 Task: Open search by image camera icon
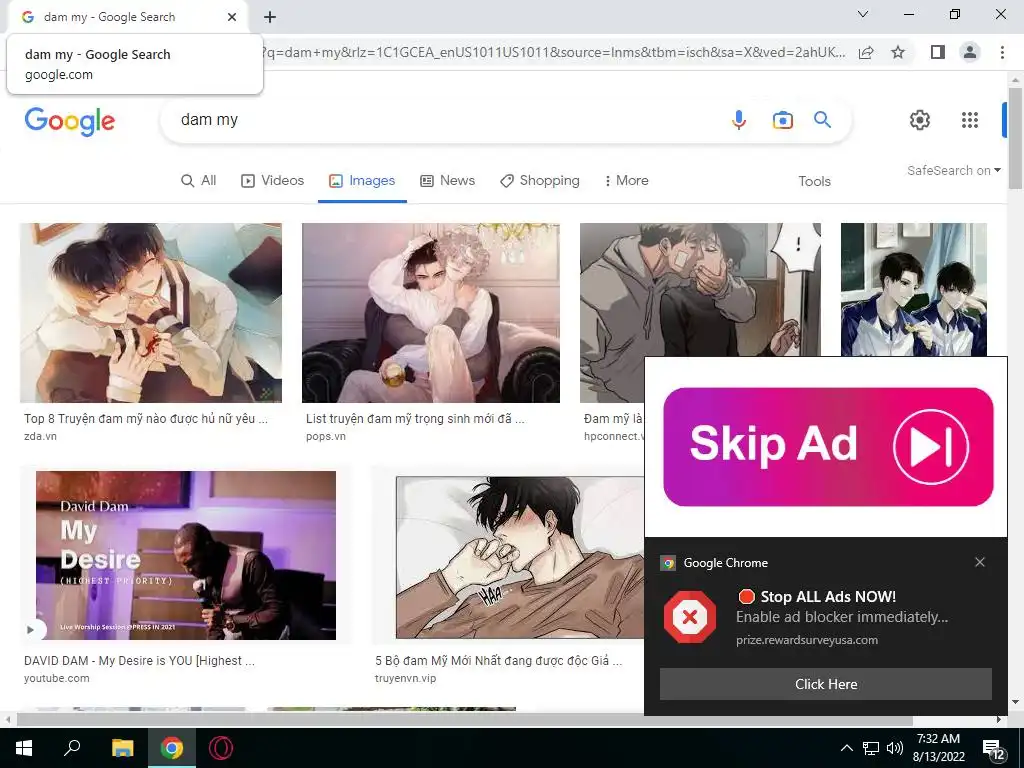782,120
